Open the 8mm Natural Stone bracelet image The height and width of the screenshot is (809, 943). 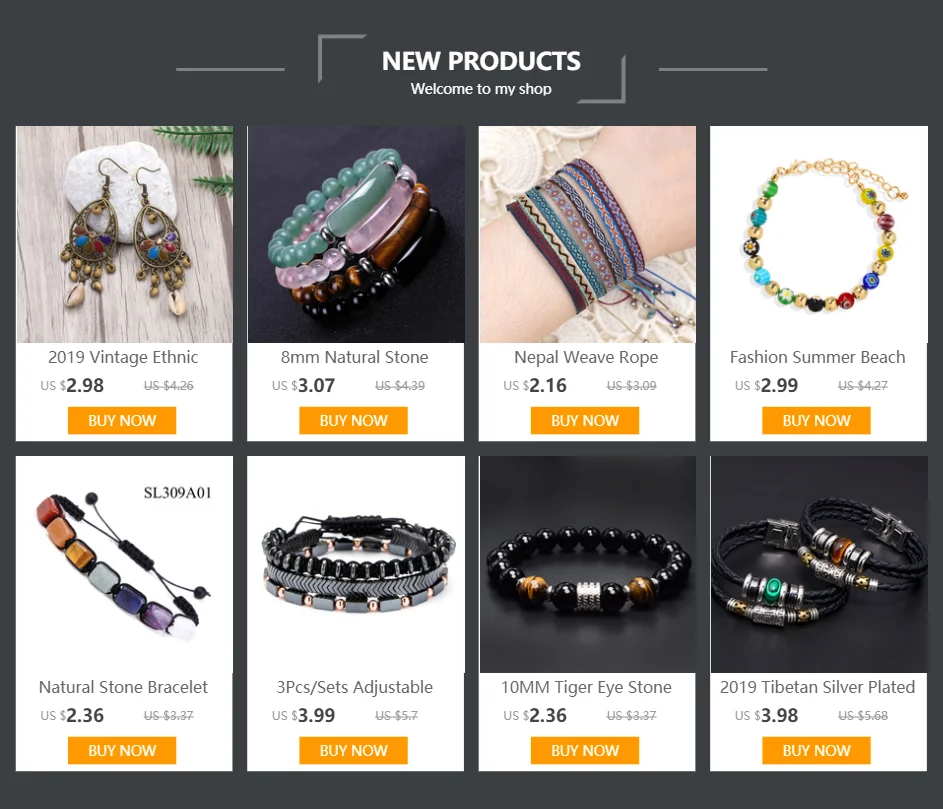[x=356, y=234]
